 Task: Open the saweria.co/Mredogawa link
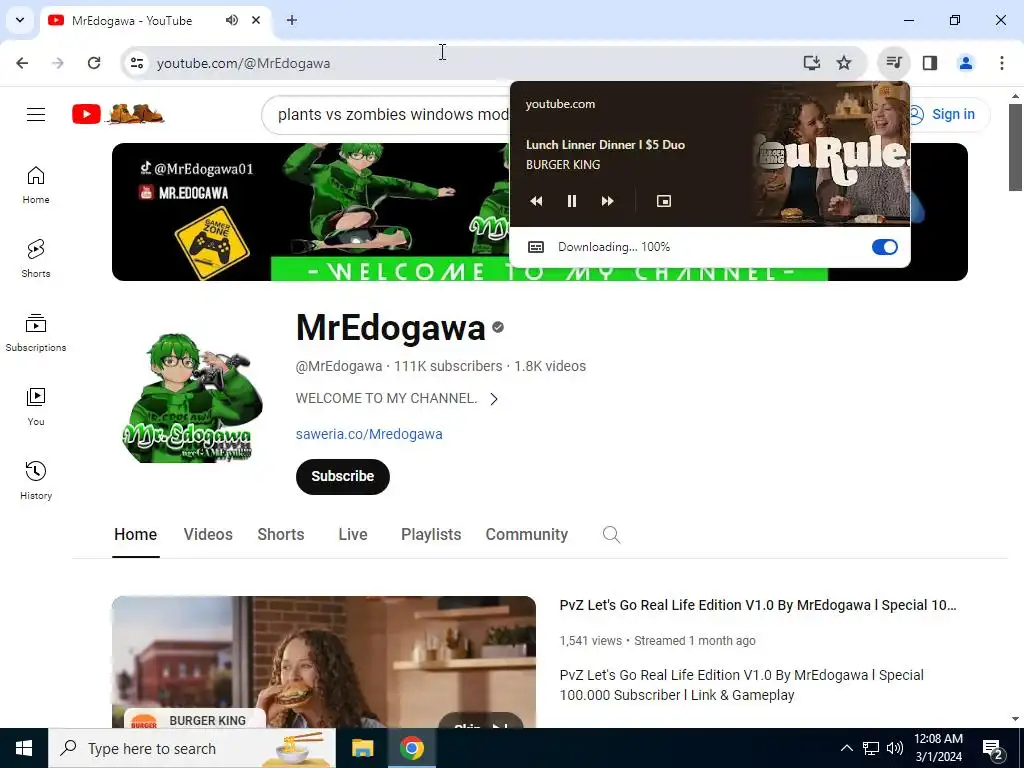point(369,434)
